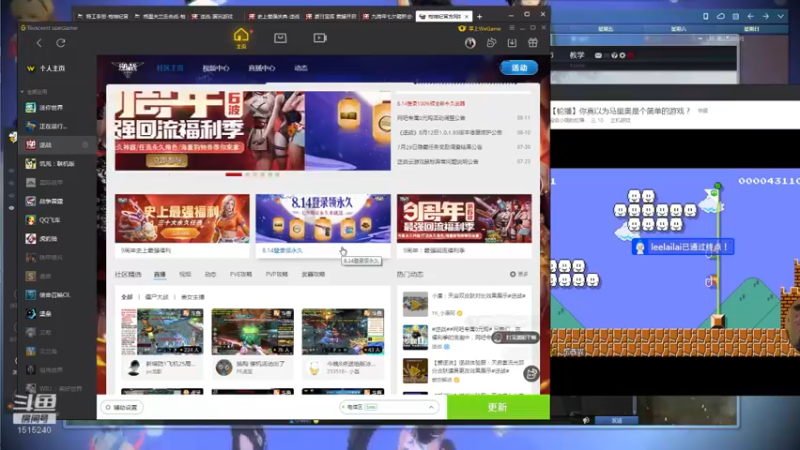This screenshot has height=450, width=800.
Task: Click the blue 活动 button
Action: [519, 68]
